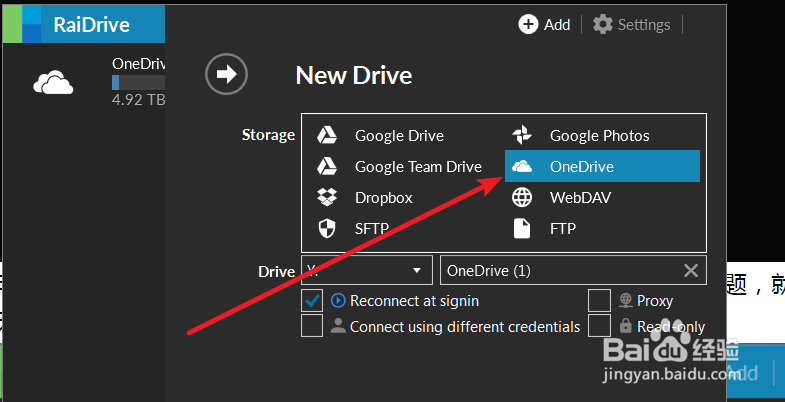Click the RaiDrive logo icon
The image size is (785, 402).
tap(22, 24)
